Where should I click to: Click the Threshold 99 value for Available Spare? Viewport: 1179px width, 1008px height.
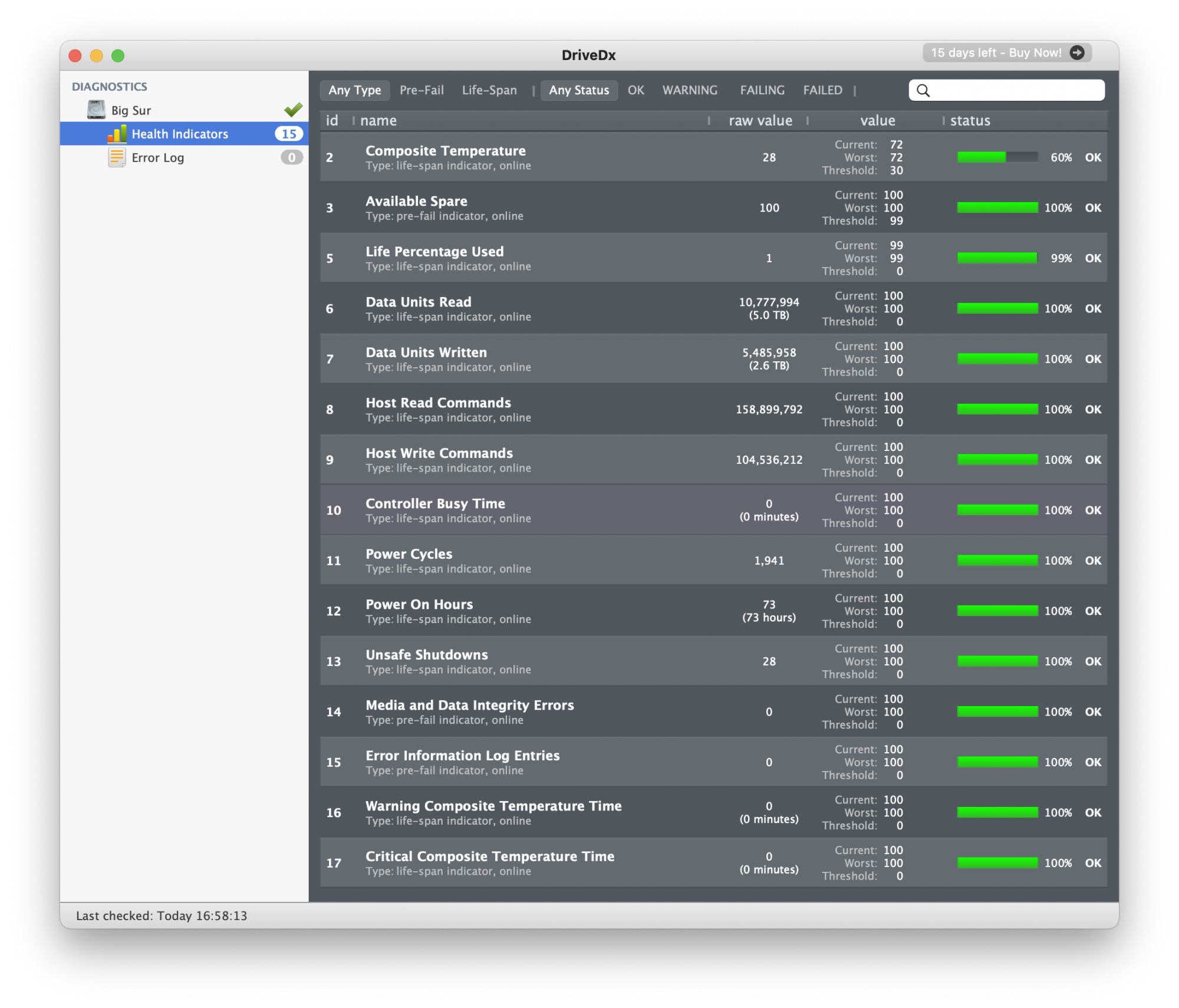896,220
